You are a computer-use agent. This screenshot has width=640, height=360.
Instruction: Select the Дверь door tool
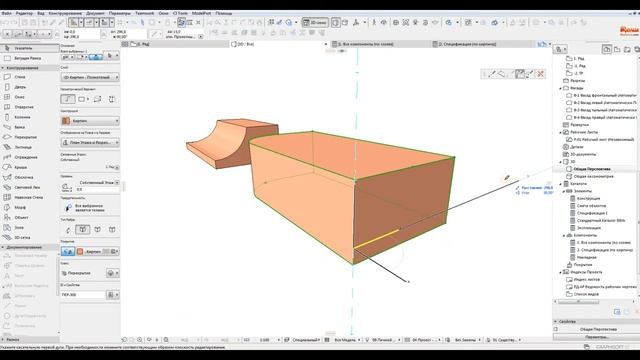pos(29,87)
